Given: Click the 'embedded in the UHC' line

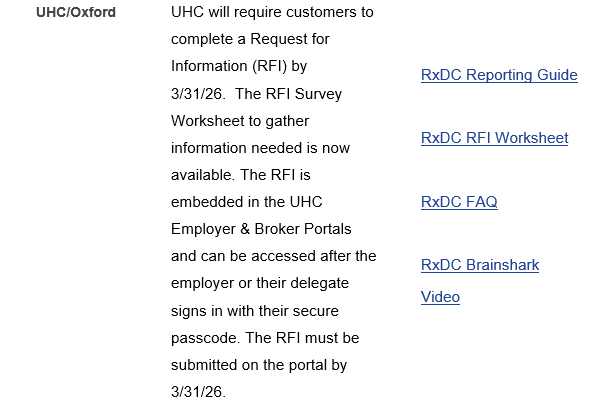Looking at the screenshot, I should click(246, 202).
